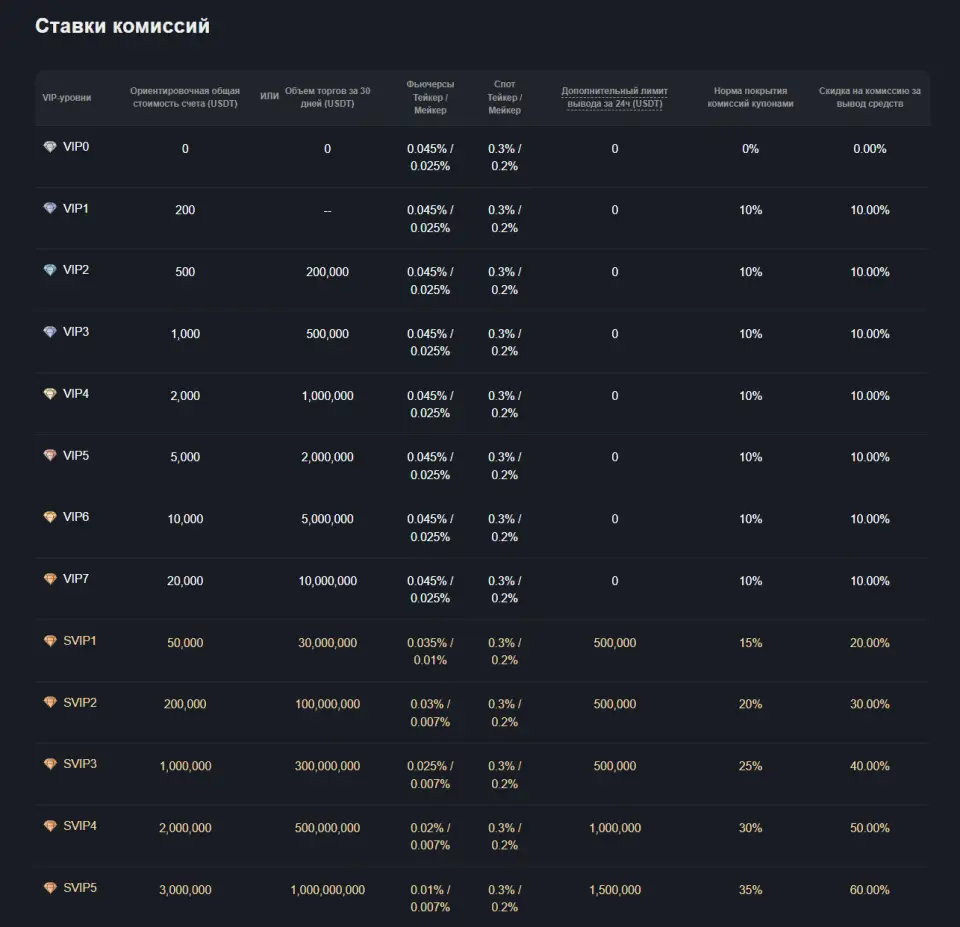
Task: Click the underlined 24h withdrawal limit header
Action: point(615,97)
